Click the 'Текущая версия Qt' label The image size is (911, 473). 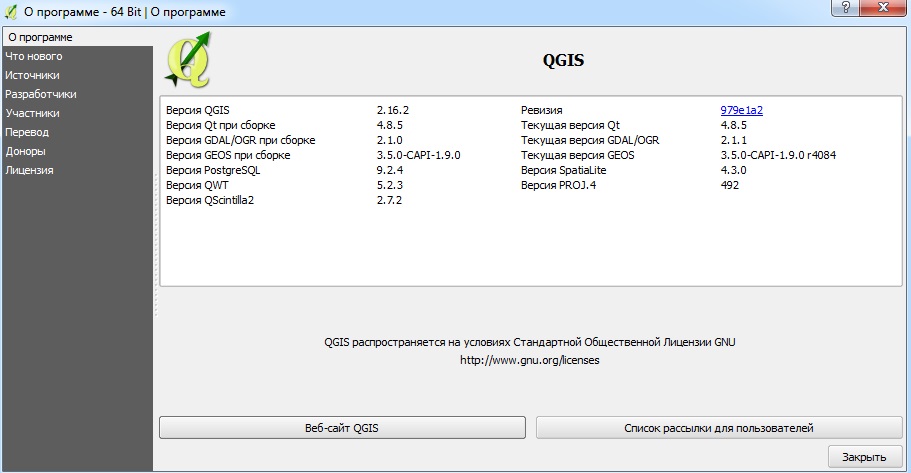(x=571, y=125)
